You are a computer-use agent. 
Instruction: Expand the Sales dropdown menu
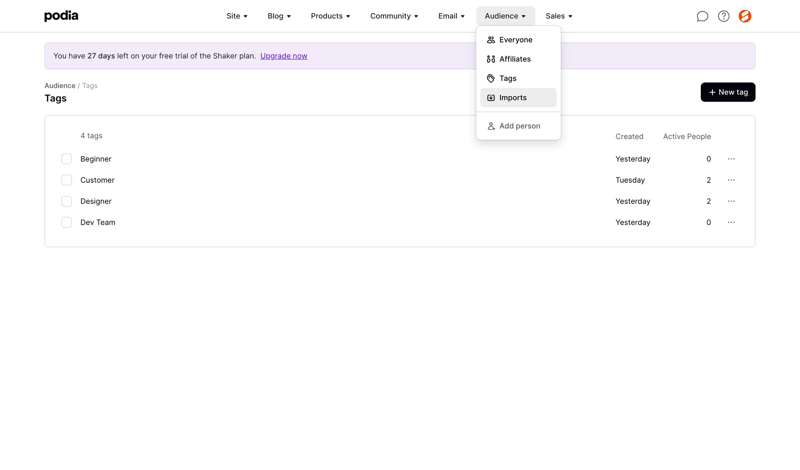pos(559,16)
